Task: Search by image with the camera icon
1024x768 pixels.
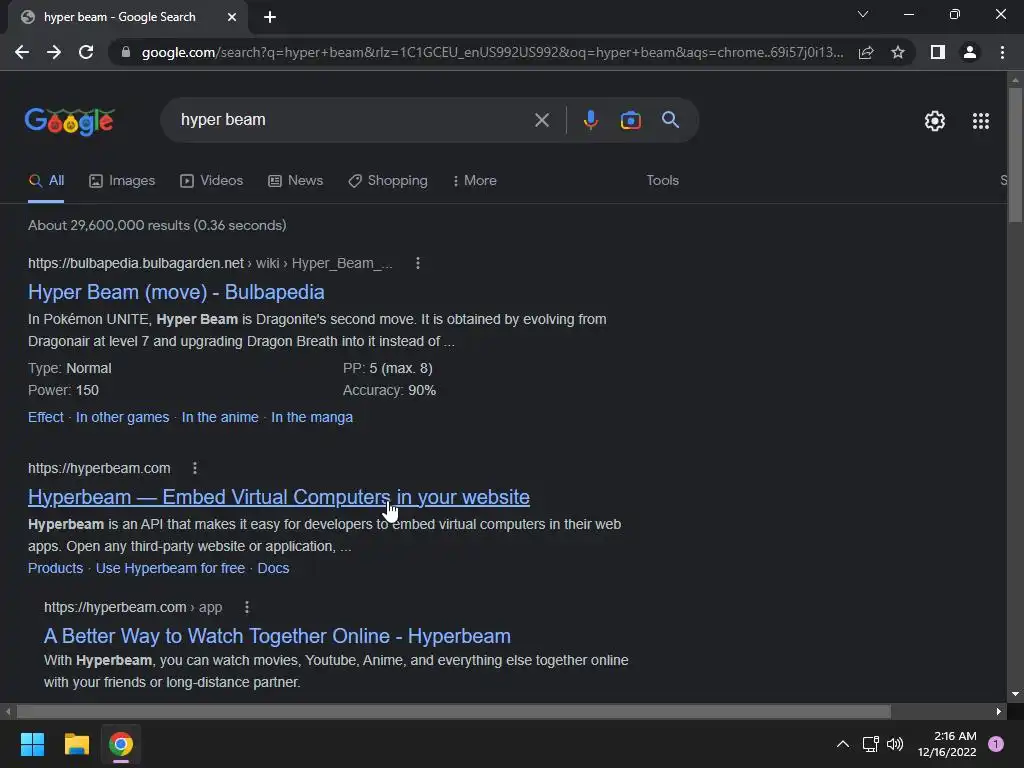Action: [x=630, y=120]
